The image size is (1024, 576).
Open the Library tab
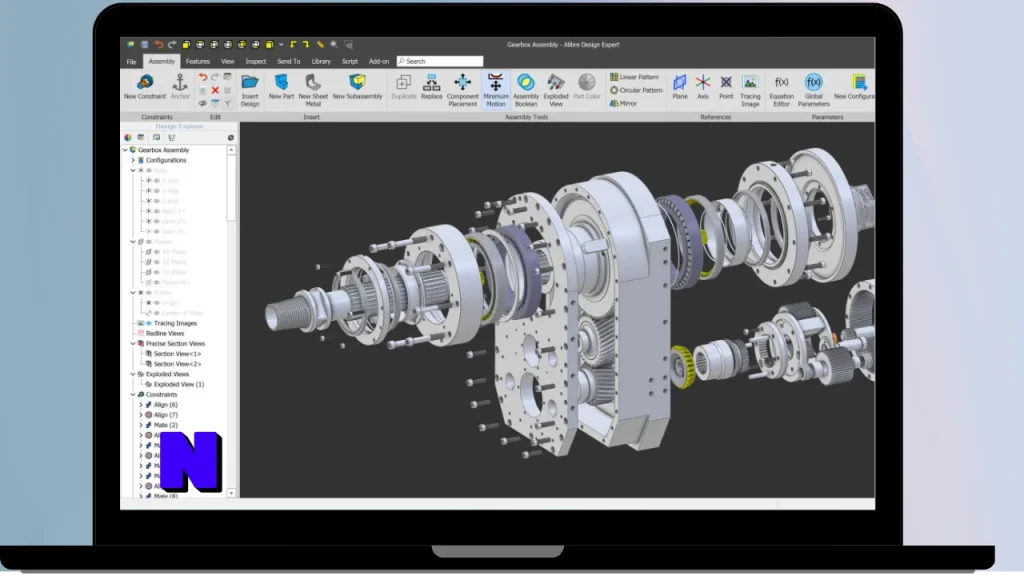click(321, 61)
